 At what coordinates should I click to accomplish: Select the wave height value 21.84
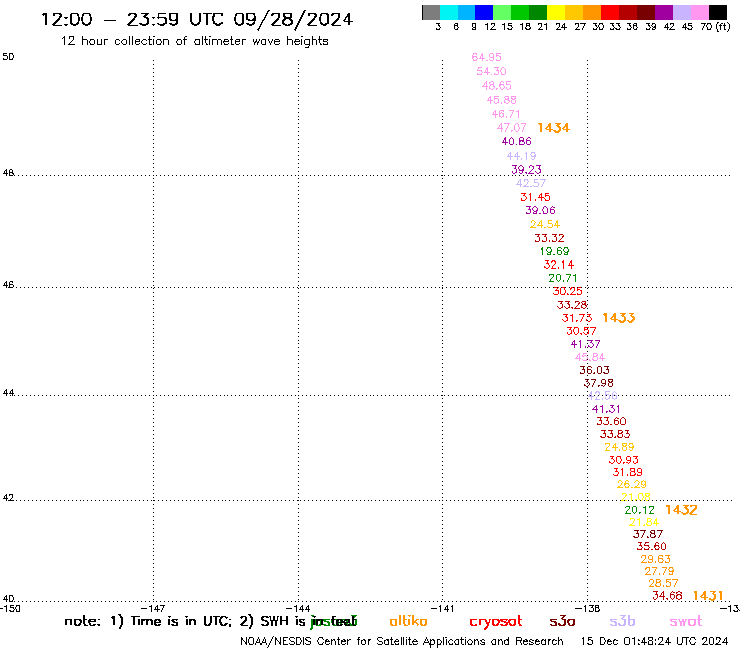pyautogui.click(x=644, y=522)
